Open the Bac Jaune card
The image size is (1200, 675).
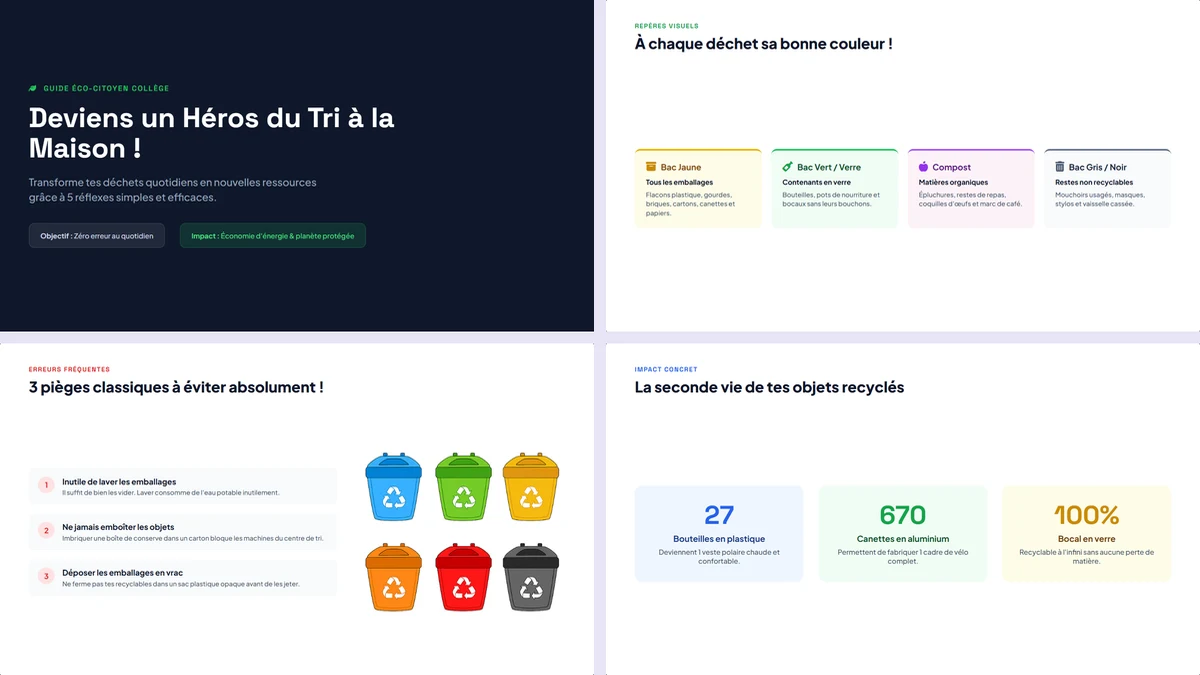coord(698,189)
